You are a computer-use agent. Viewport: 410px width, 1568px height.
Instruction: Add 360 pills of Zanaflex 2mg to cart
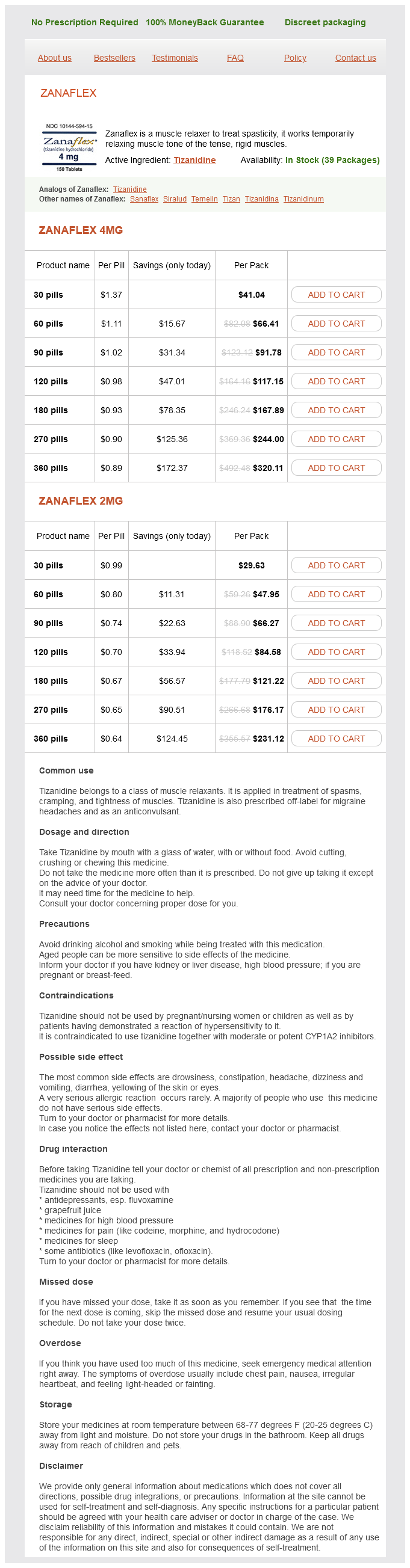pos(337,739)
